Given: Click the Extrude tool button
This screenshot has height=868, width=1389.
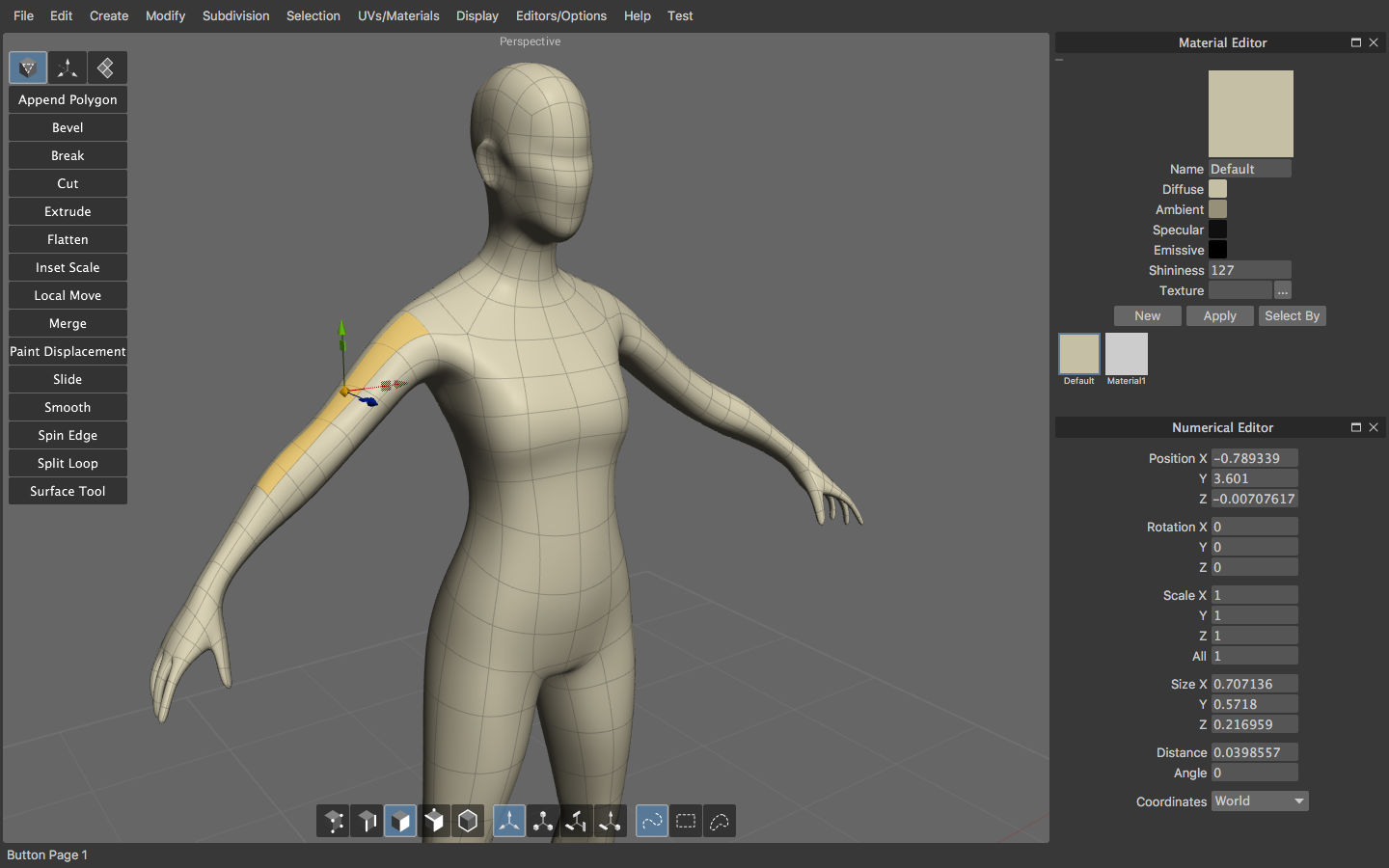Looking at the screenshot, I should (x=68, y=211).
